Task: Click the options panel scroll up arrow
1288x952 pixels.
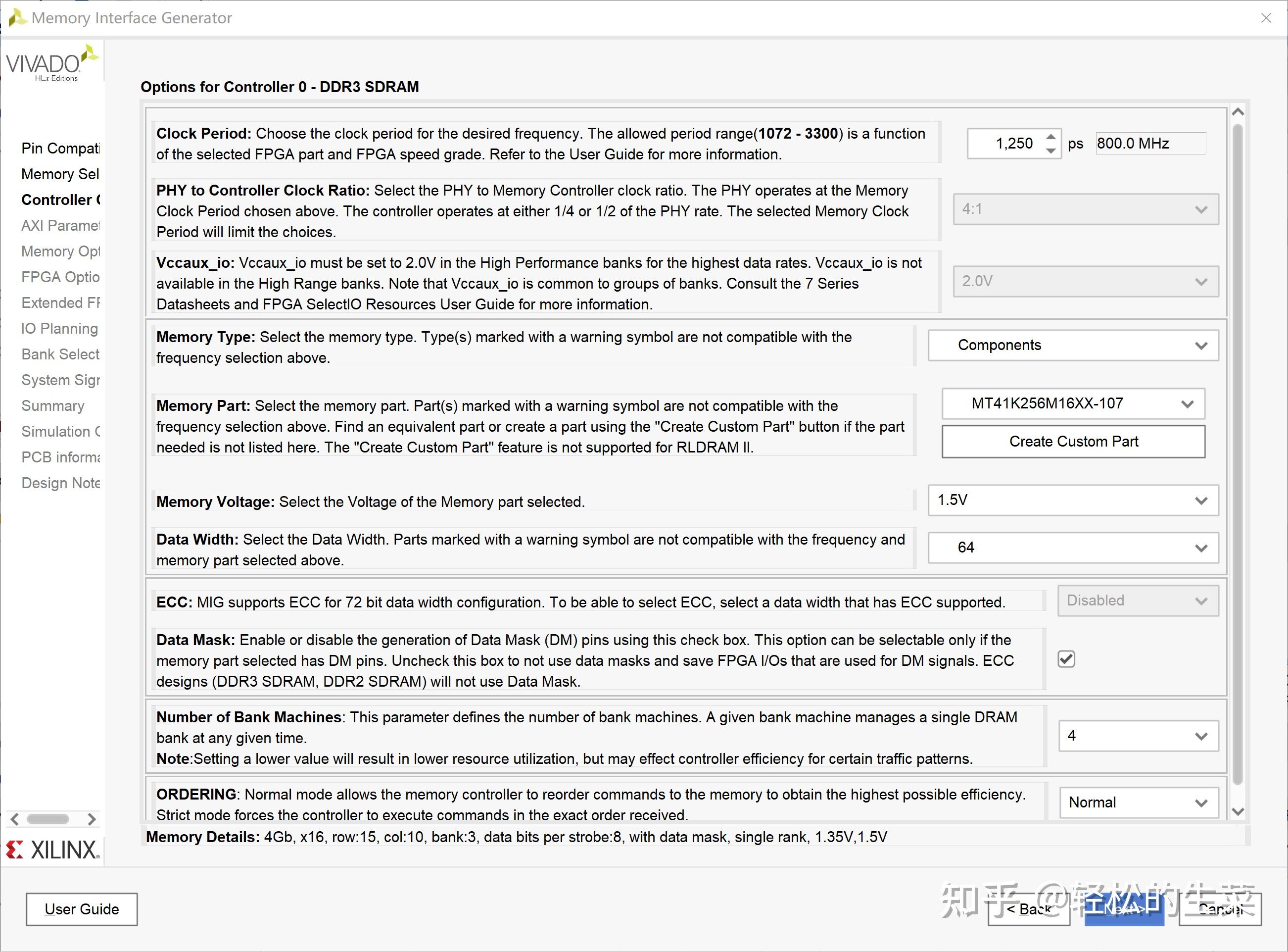Action: (x=1238, y=112)
